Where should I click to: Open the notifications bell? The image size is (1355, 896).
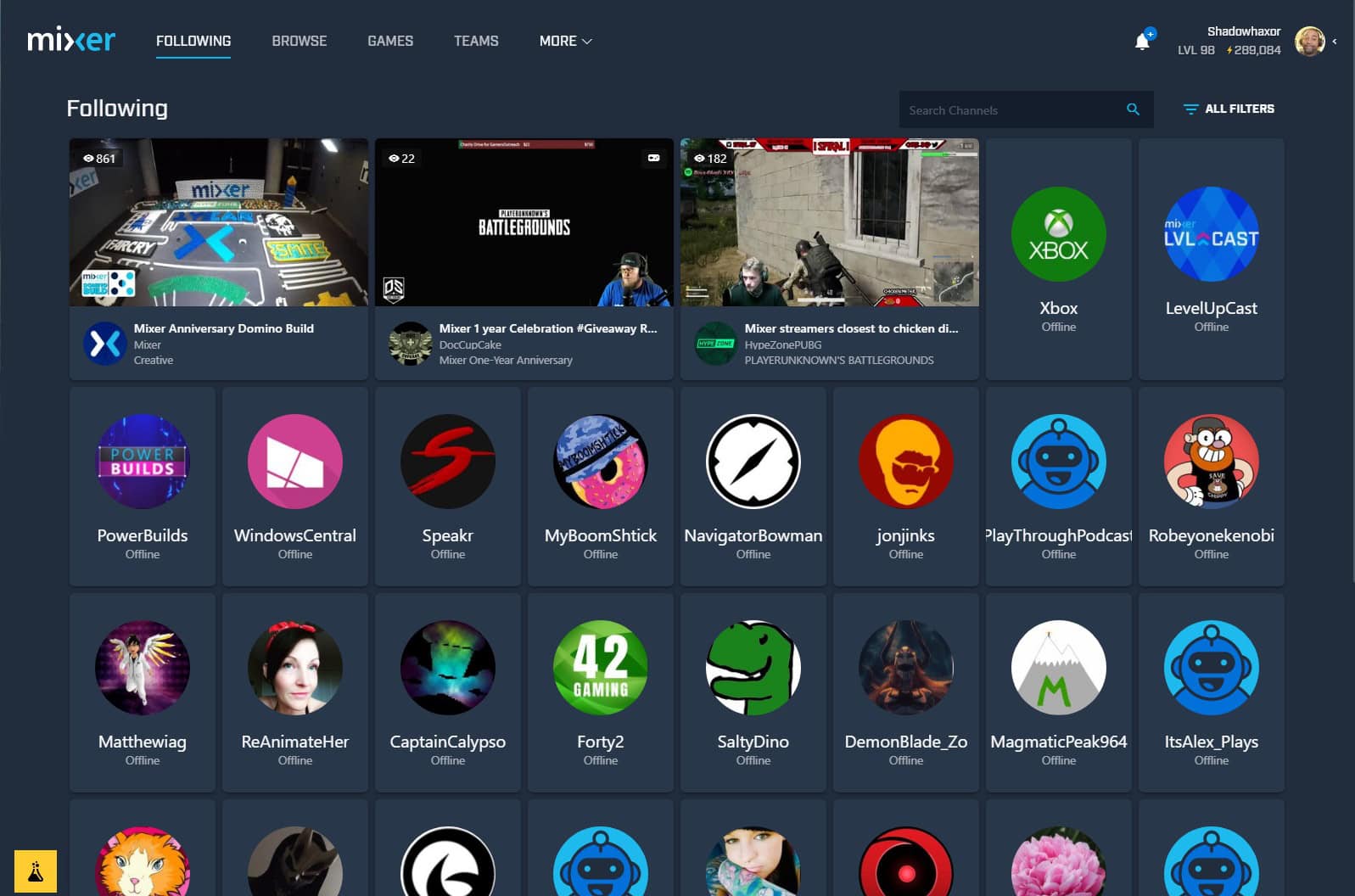(1142, 41)
